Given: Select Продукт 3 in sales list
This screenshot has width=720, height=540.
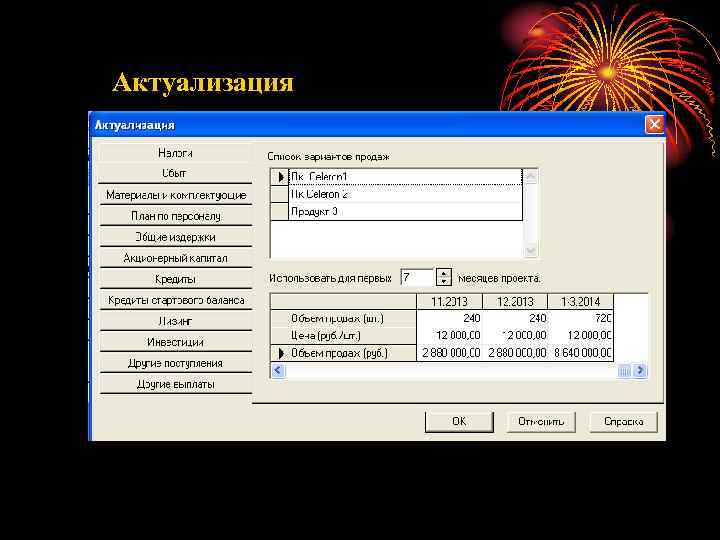Looking at the screenshot, I should [405, 212].
